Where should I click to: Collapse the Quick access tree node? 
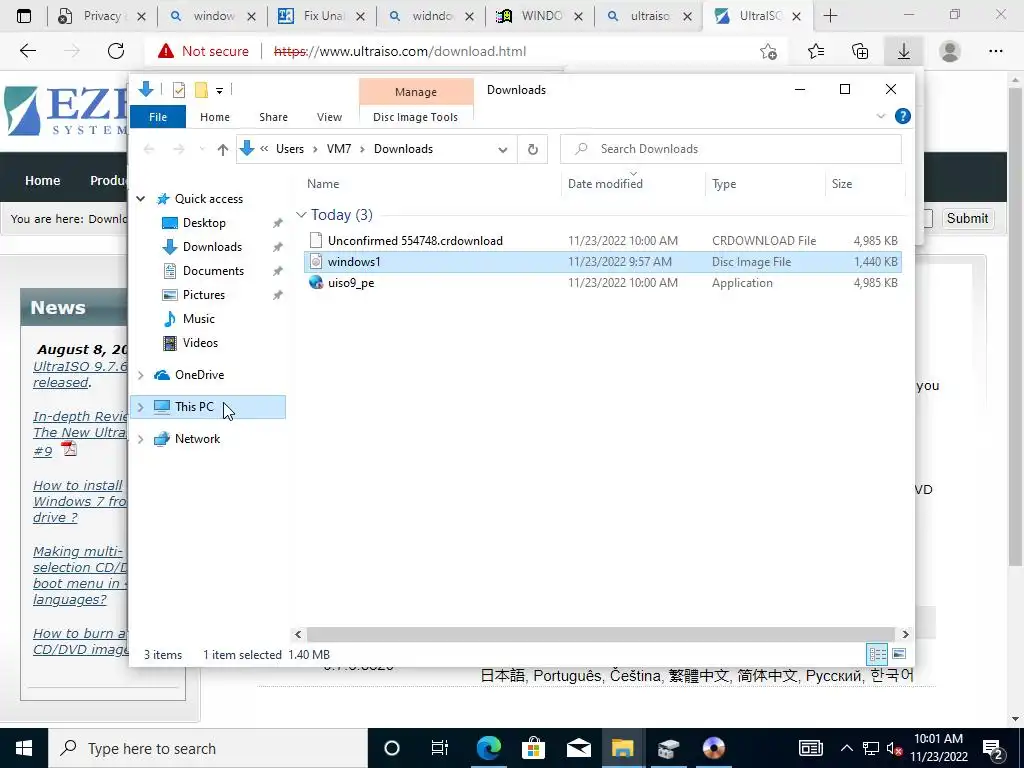[x=140, y=199]
